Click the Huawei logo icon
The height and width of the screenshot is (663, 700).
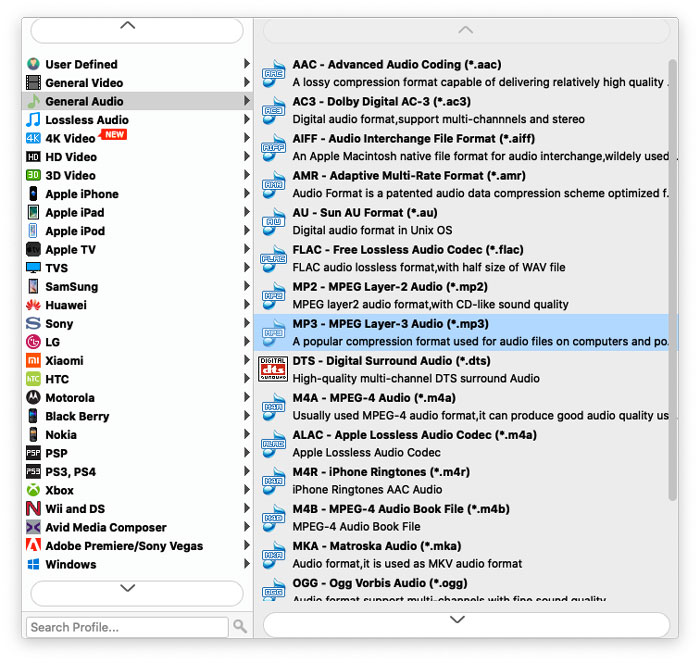pos(33,305)
